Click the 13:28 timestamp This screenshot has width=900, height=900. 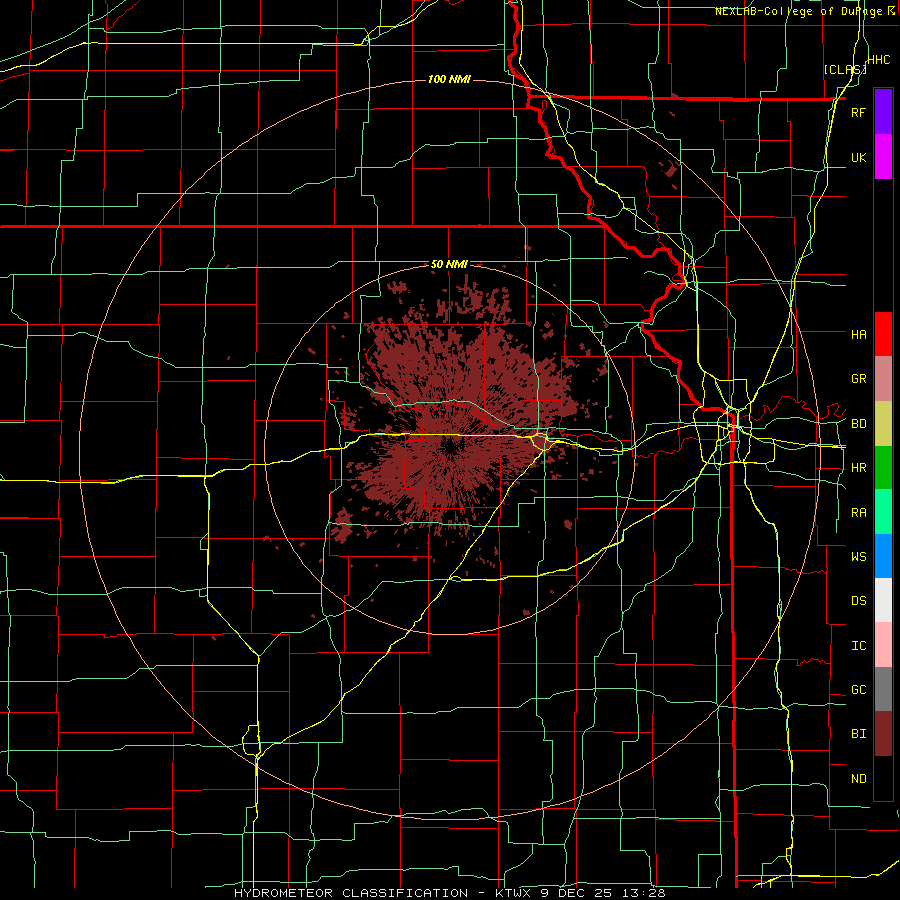(x=646, y=893)
